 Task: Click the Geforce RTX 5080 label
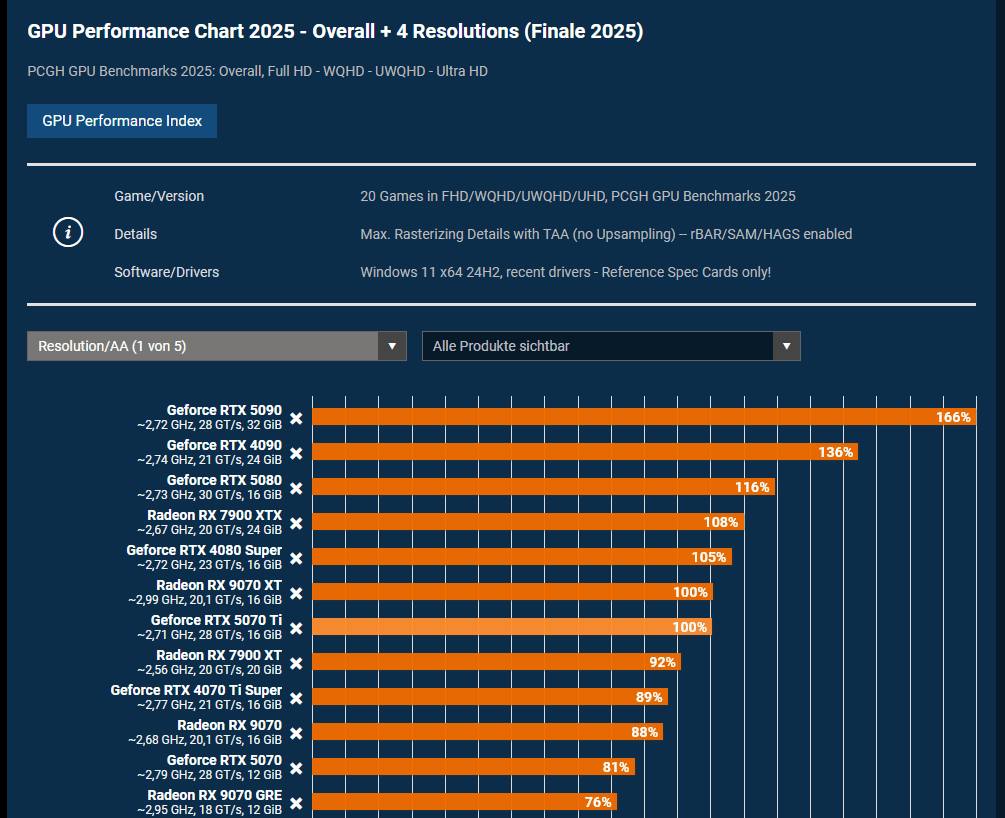pyautogui.click(x=224, y=480)
